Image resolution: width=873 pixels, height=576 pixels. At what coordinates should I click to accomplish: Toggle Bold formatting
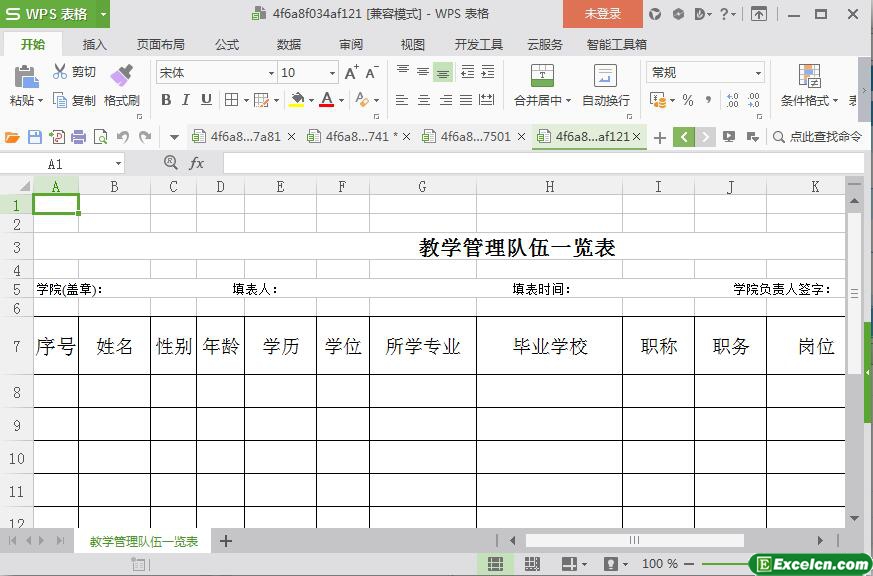[166, 100]
